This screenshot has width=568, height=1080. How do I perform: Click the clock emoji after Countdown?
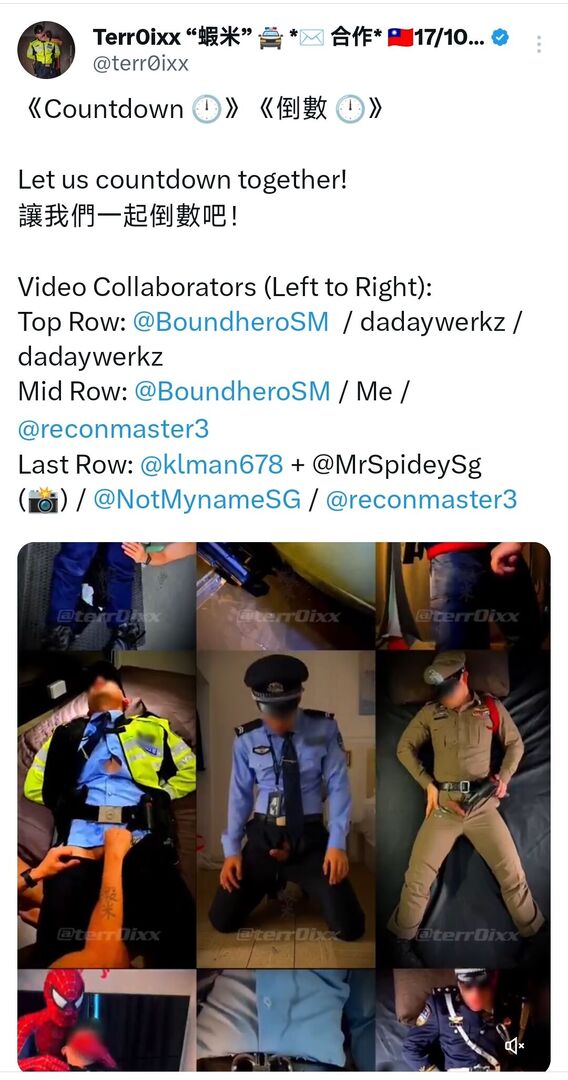pyautogui.click(x=206, y=109)
